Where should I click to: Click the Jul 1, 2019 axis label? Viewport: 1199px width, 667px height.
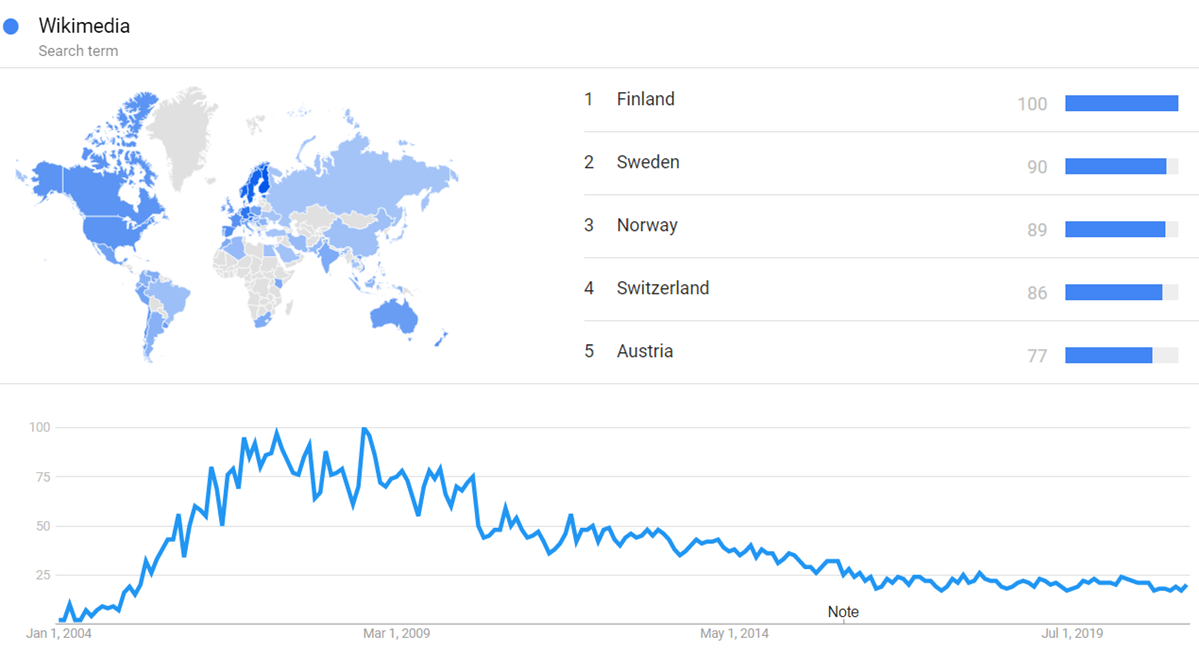click(x=1072, y=633)
